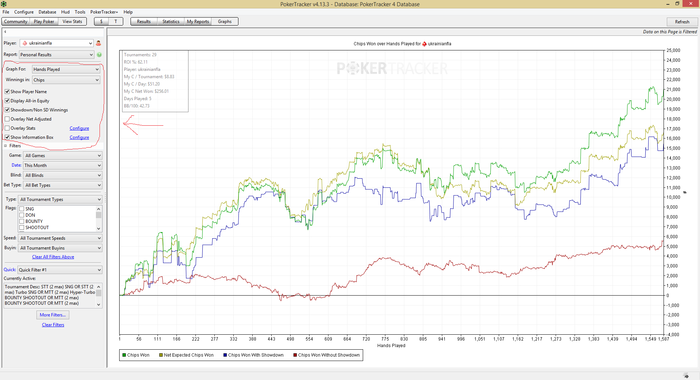
Task: Select the T tournaments toolbar button
Action: 116,21
